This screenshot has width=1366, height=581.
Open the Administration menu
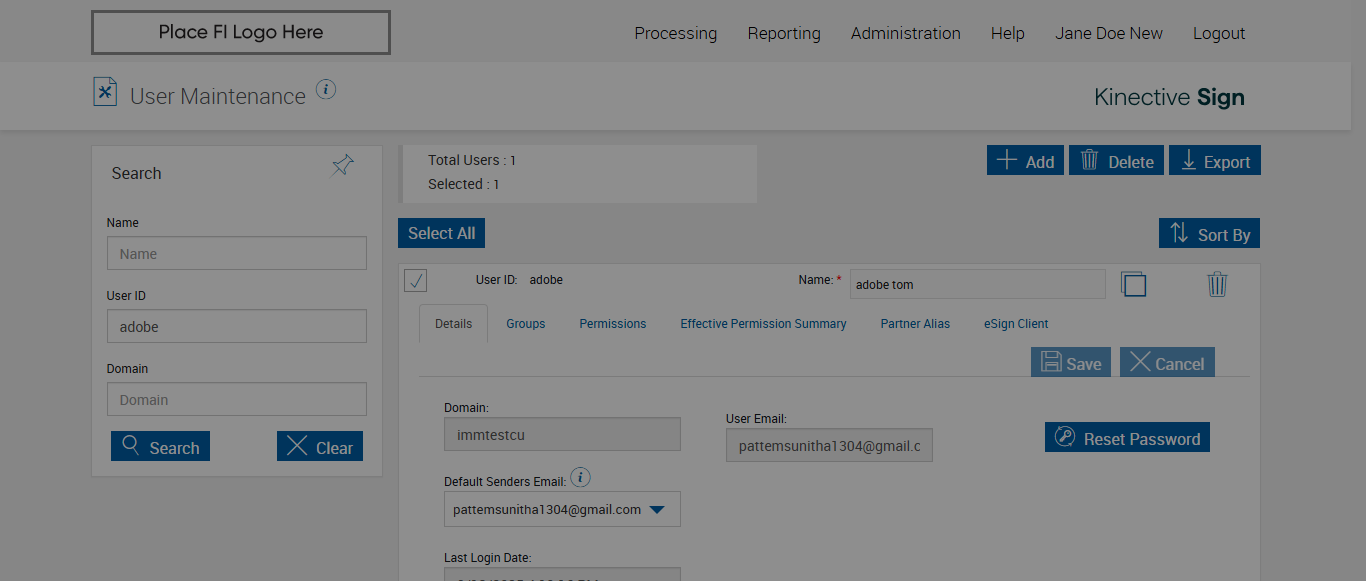[905, 33]
